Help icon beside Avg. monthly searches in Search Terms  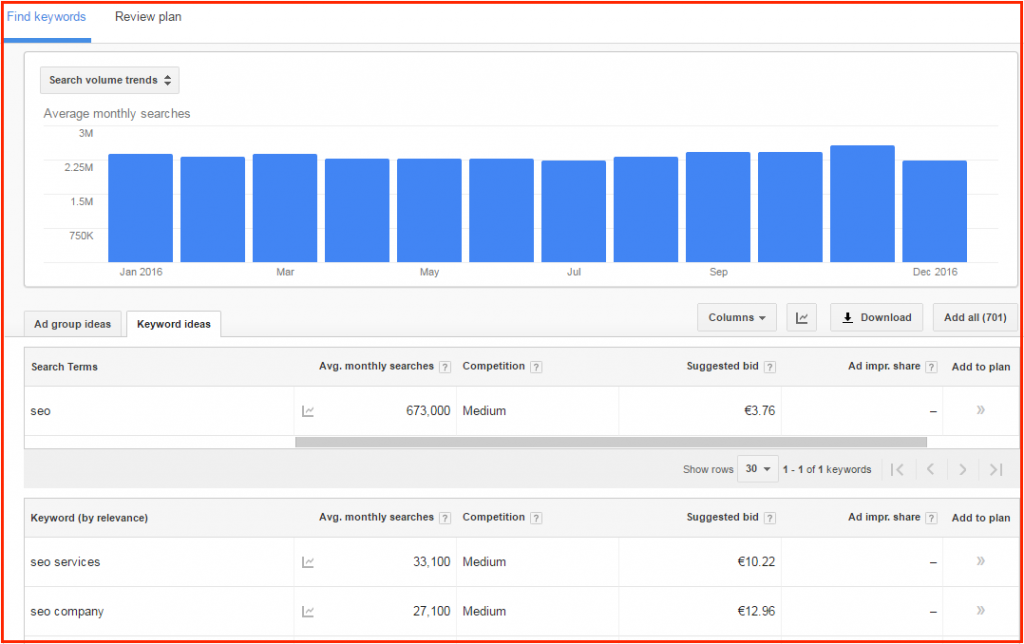(x=445, y=367)
